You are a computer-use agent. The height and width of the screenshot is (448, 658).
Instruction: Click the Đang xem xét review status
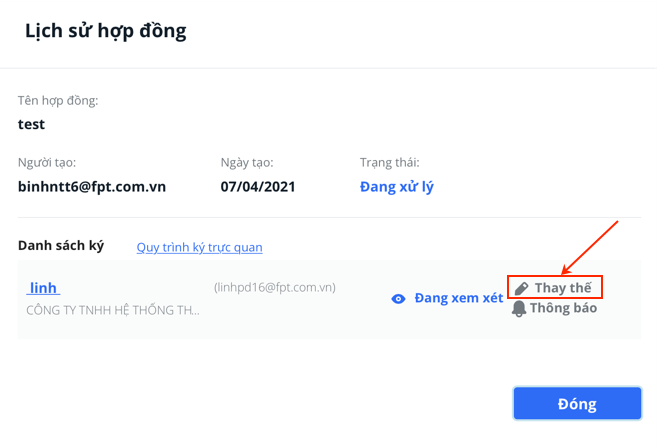459,298
